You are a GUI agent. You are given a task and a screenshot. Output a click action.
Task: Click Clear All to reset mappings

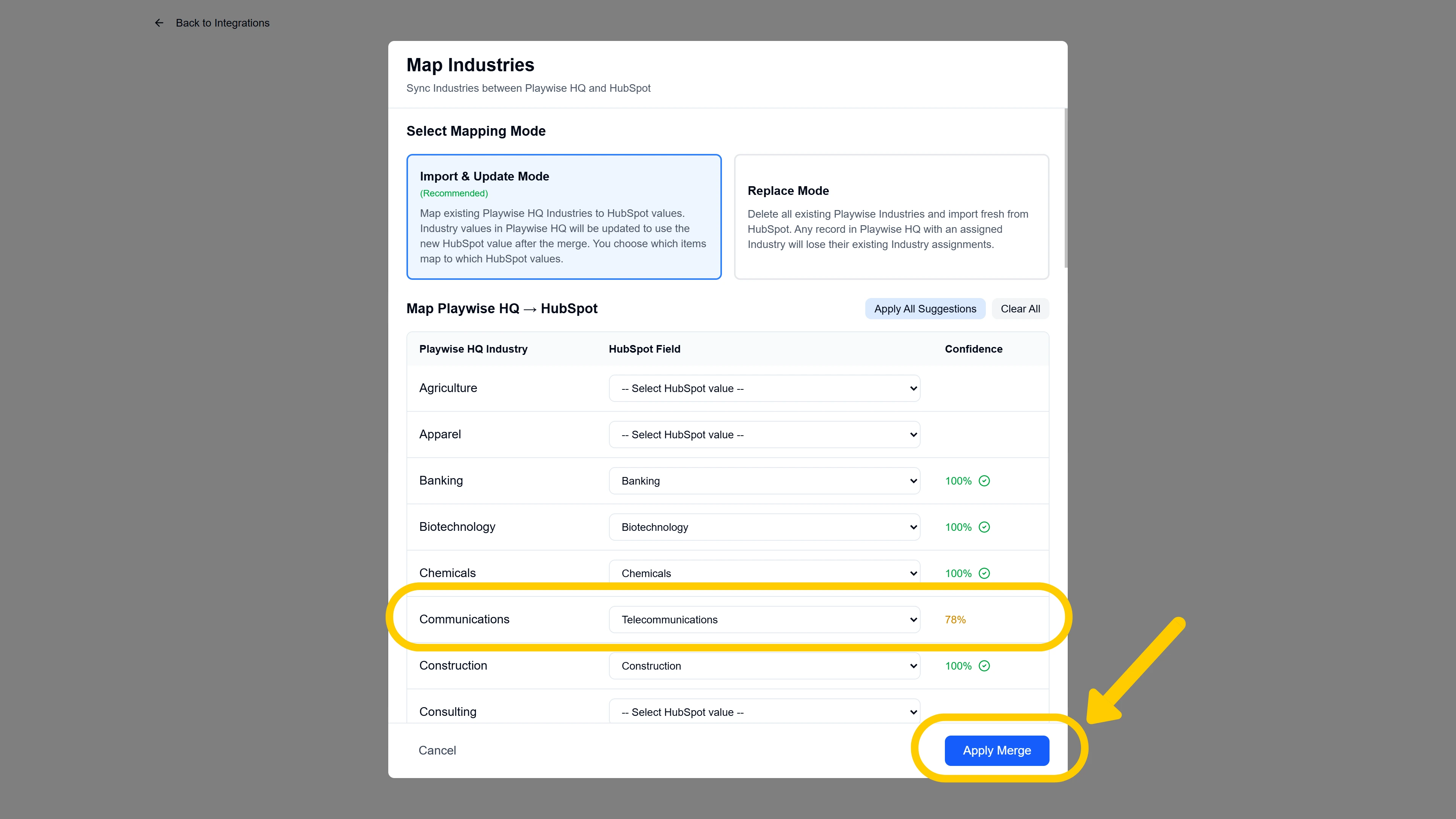click(1020, 309)
